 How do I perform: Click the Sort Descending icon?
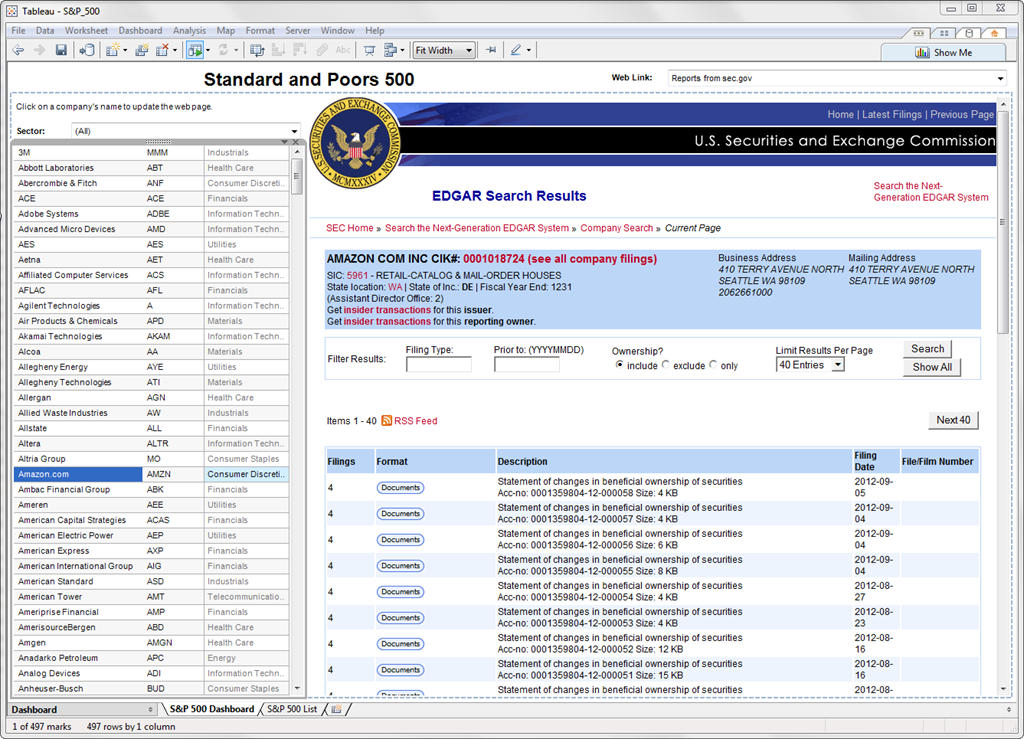[x=300, y=50]
